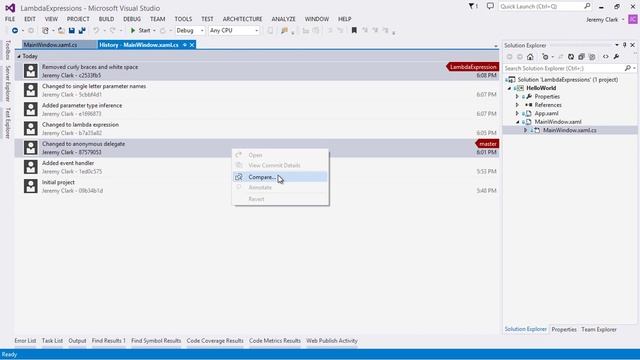The image size is (640, 360).
Task: Open the Server Explorer side tab
Action: point(7,84)
